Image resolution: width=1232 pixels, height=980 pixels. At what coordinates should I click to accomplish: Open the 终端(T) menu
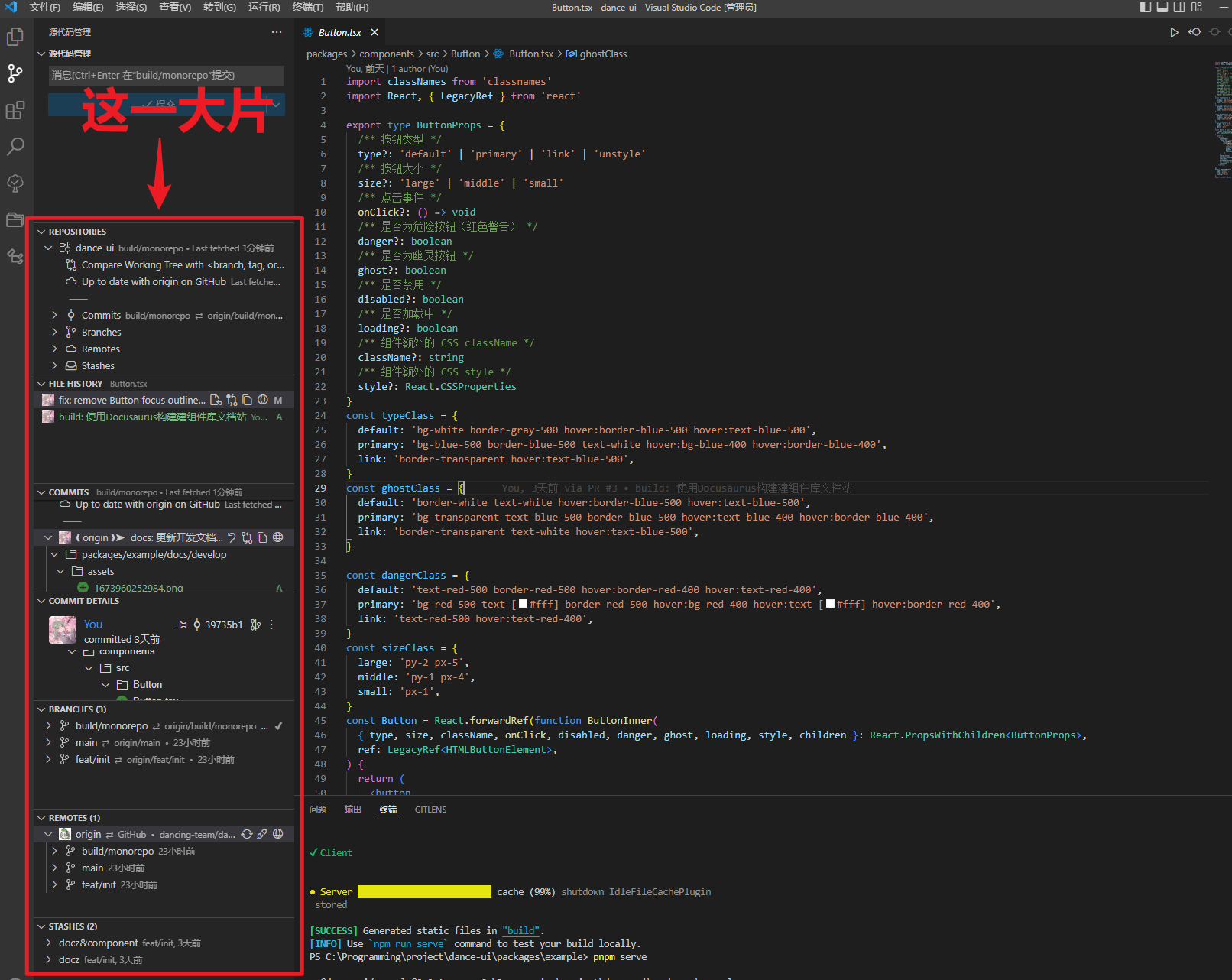(x=308, y=8)
